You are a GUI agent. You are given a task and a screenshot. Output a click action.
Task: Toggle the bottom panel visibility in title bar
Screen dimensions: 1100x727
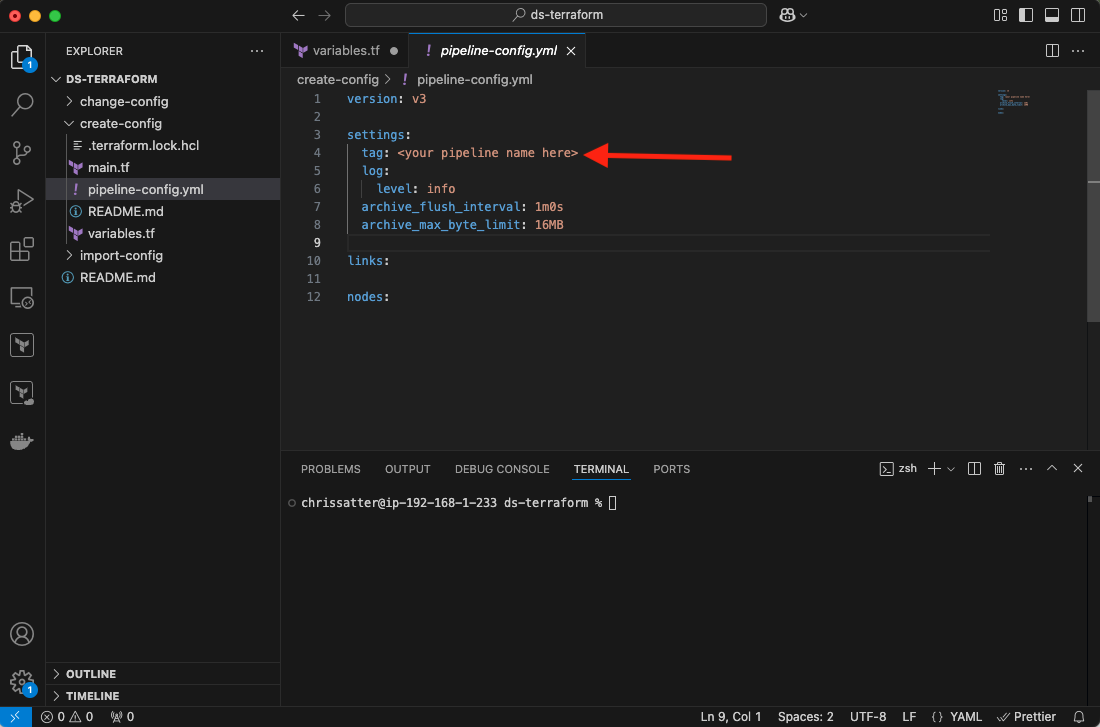point(1052,15)
